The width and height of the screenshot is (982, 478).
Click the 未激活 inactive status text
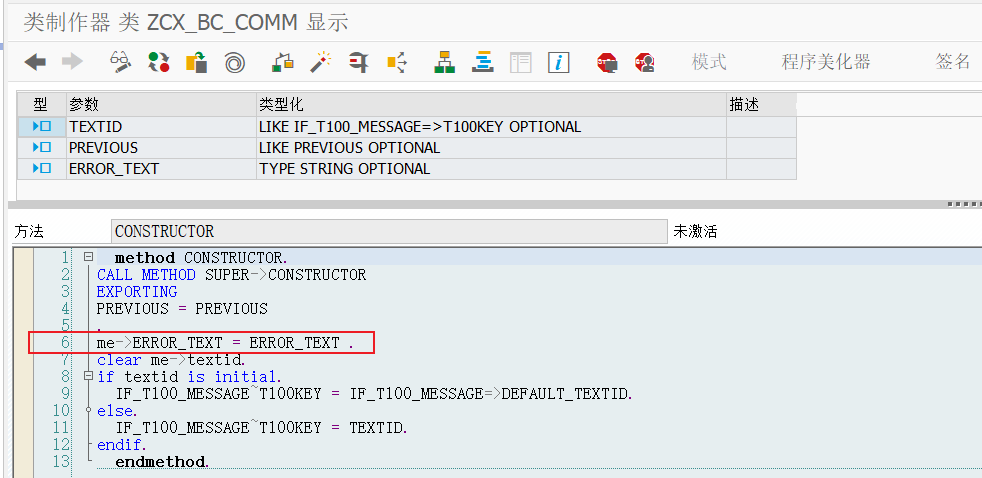pos(695,231)
